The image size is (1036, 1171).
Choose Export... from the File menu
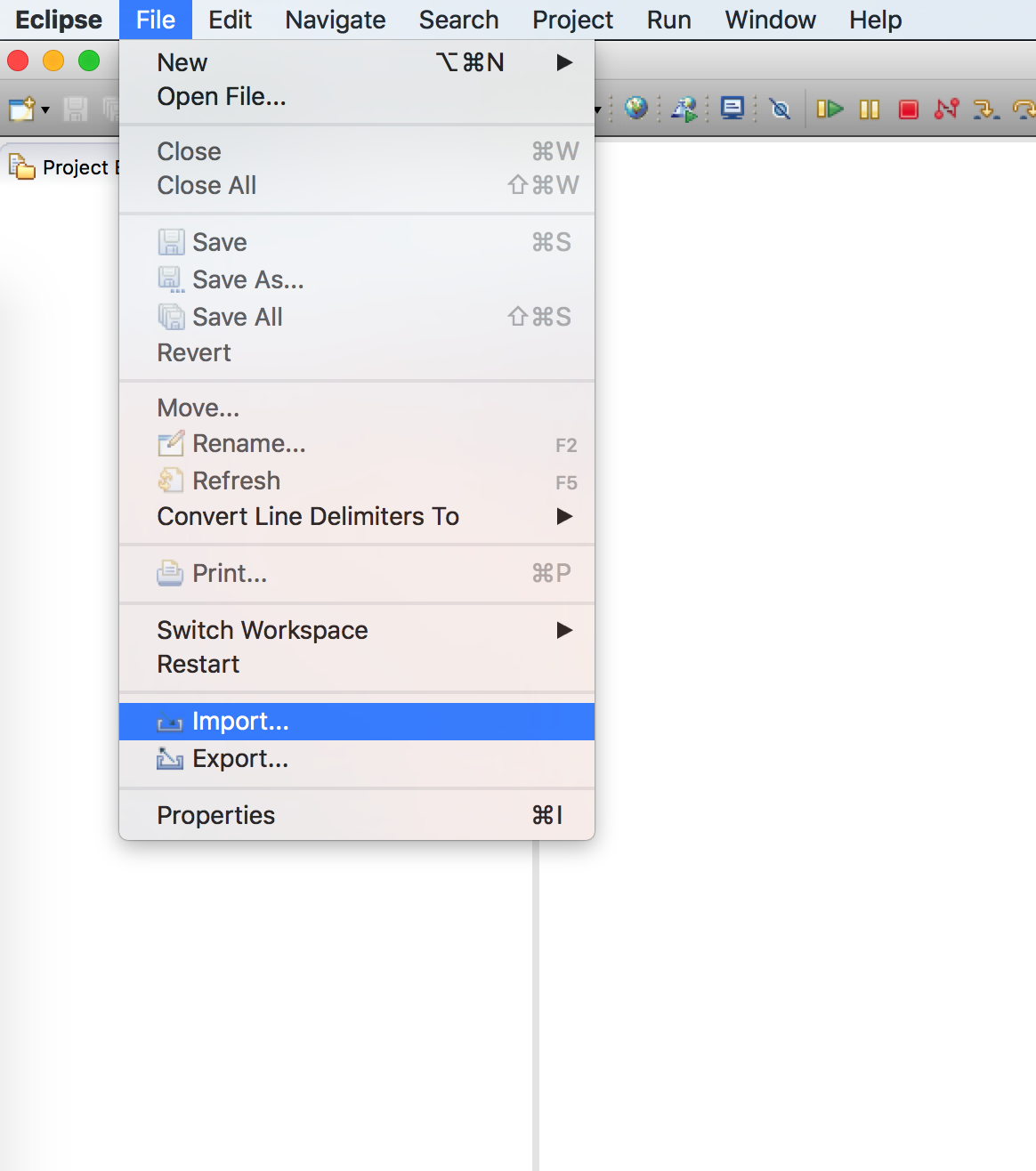pyautogui.click(x=357, y=758)
